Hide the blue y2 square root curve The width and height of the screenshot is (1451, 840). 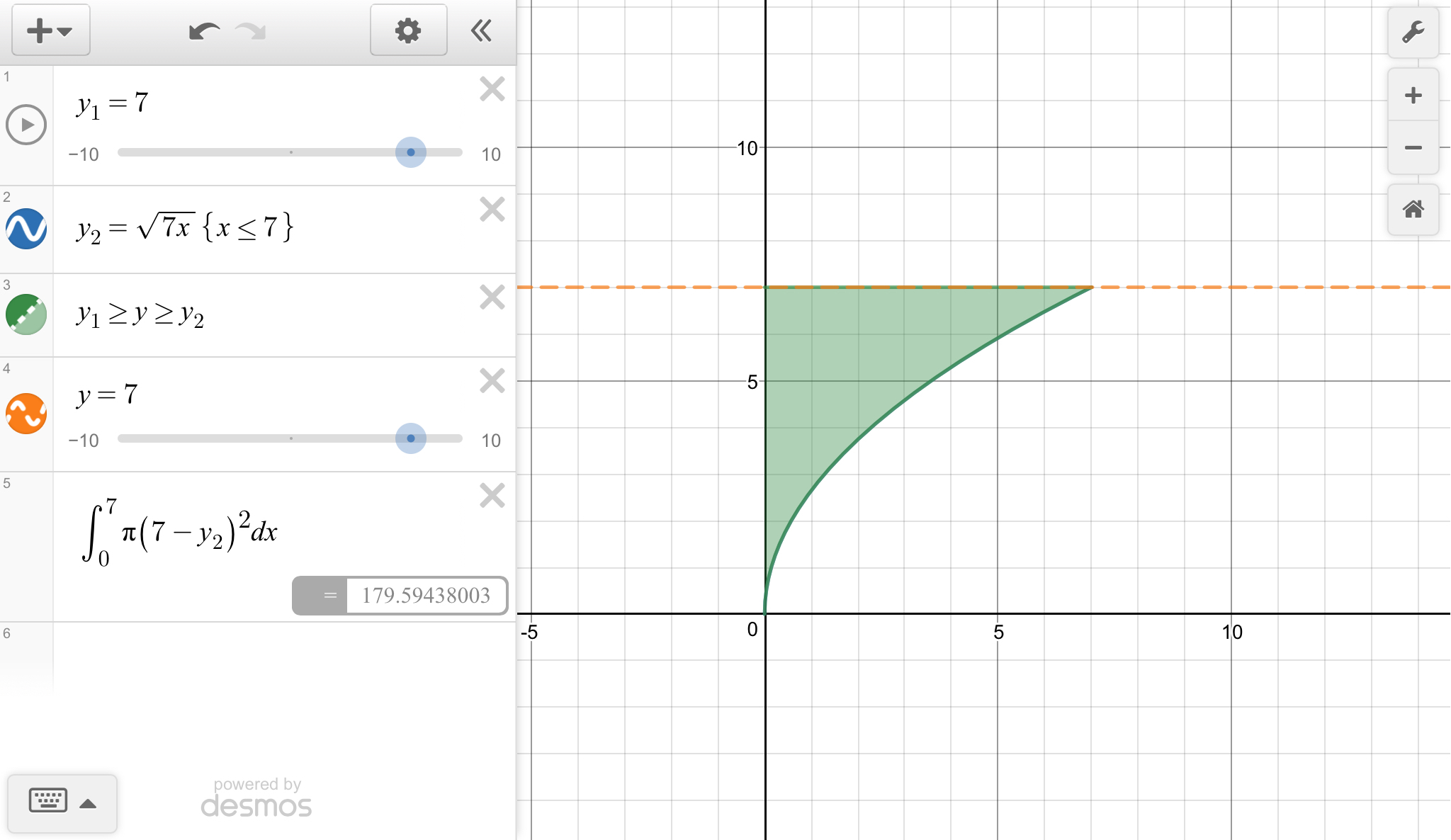pyautogui.click(x=26, y=229)
